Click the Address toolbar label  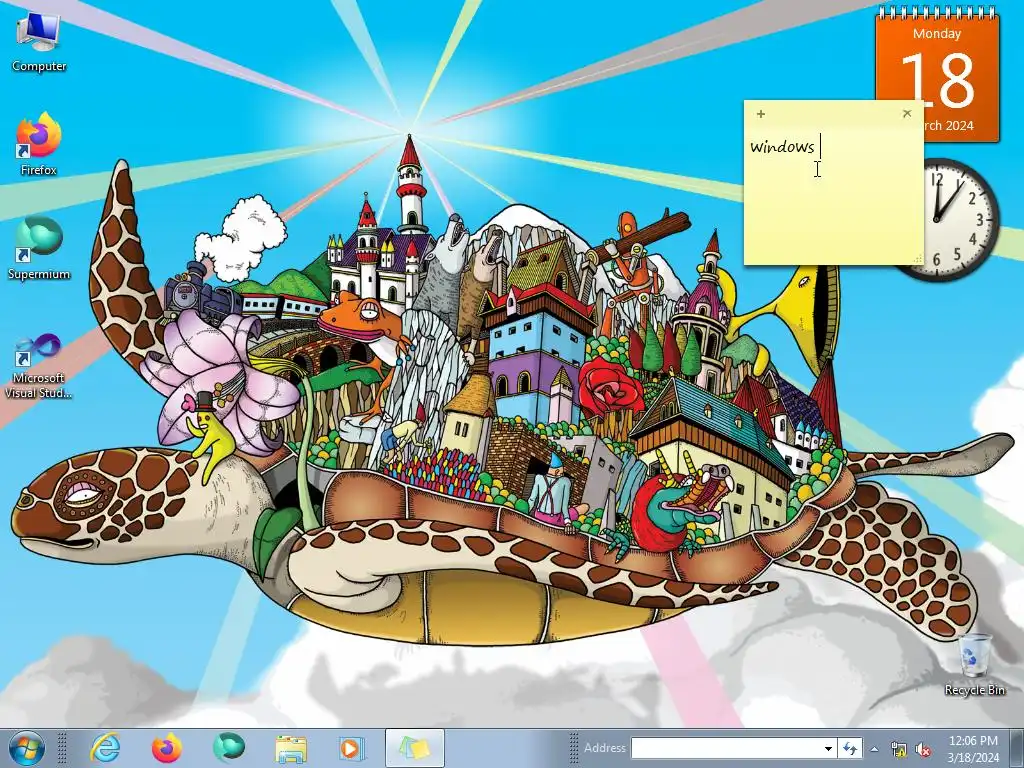(x=605, y=748)
